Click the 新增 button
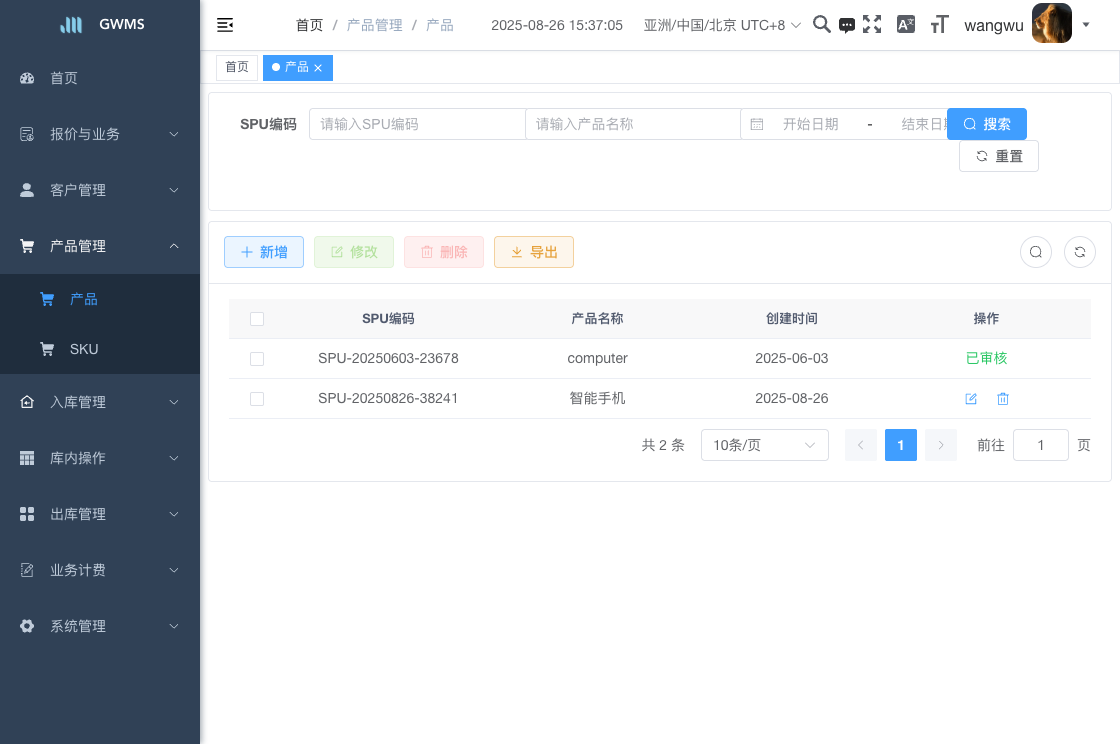 click(x=264, y=252)
